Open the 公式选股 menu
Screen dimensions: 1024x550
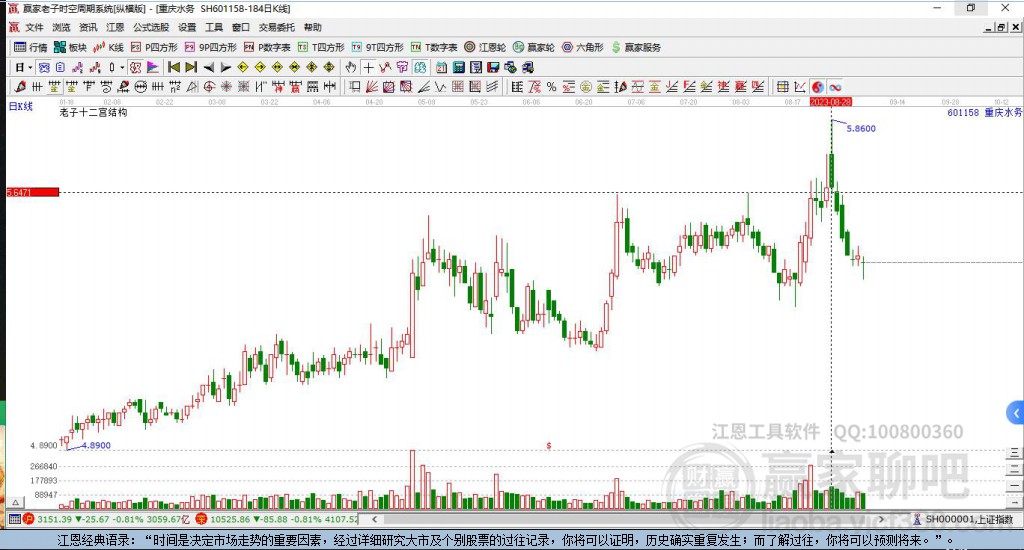pos(151,27)
